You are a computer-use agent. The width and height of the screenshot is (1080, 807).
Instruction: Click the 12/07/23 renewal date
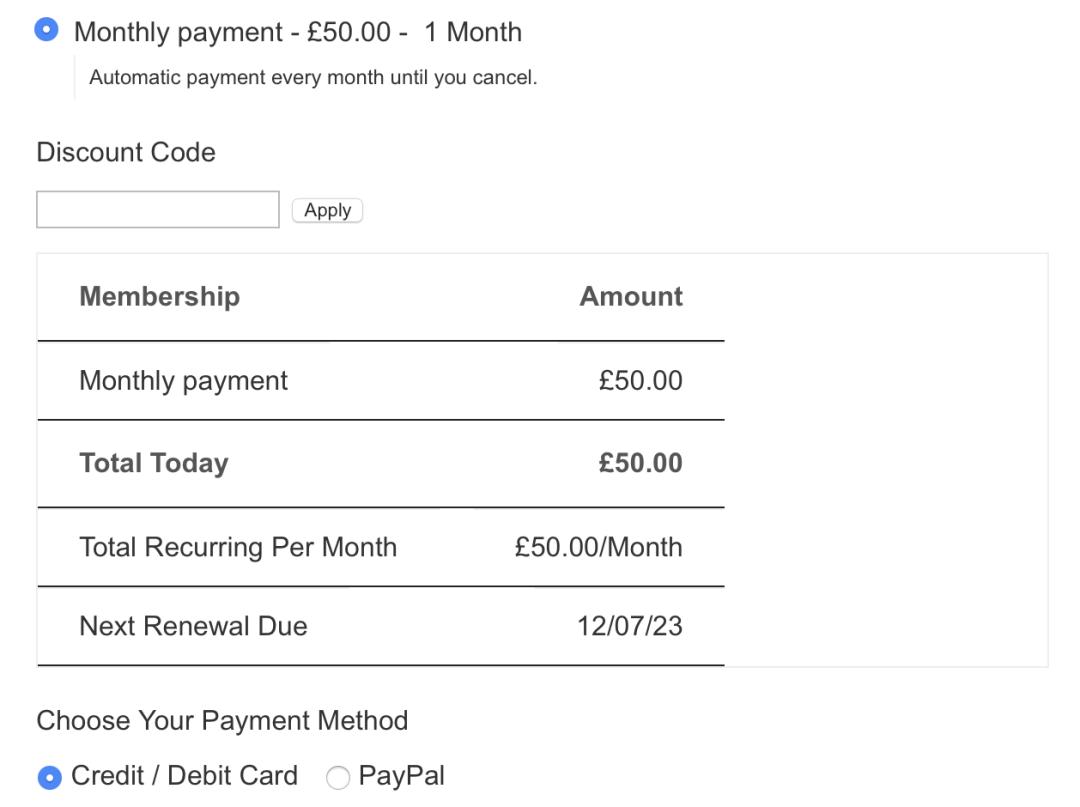click(629, 626)
